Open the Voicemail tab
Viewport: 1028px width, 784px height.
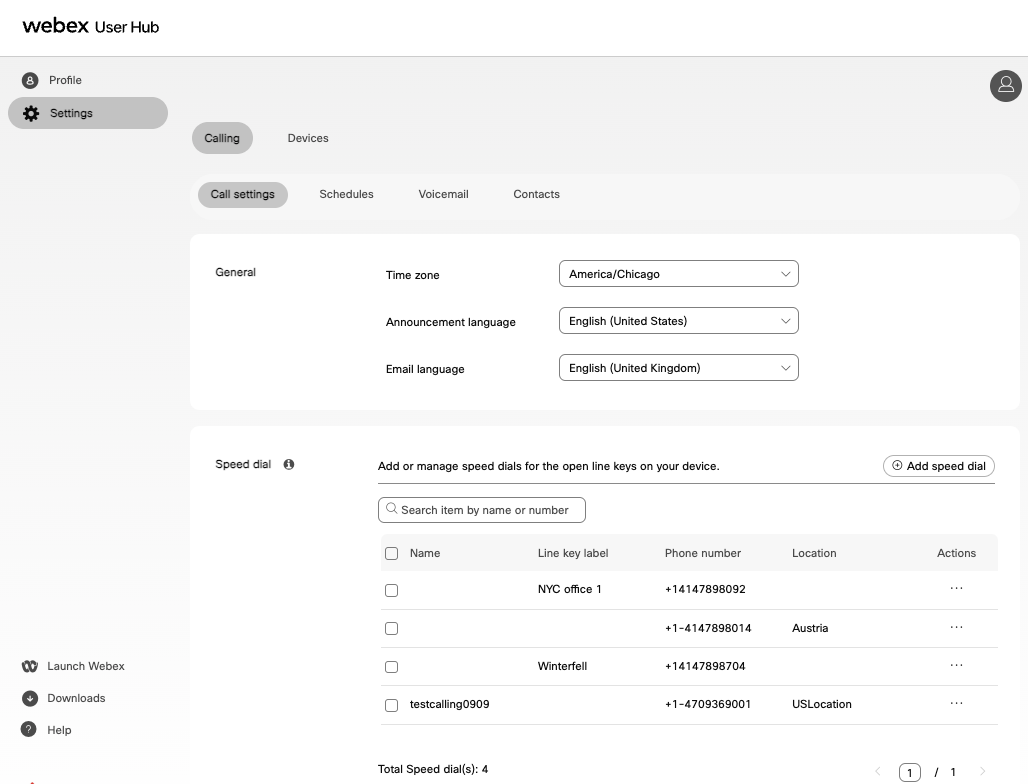click(x=443, y=194)
